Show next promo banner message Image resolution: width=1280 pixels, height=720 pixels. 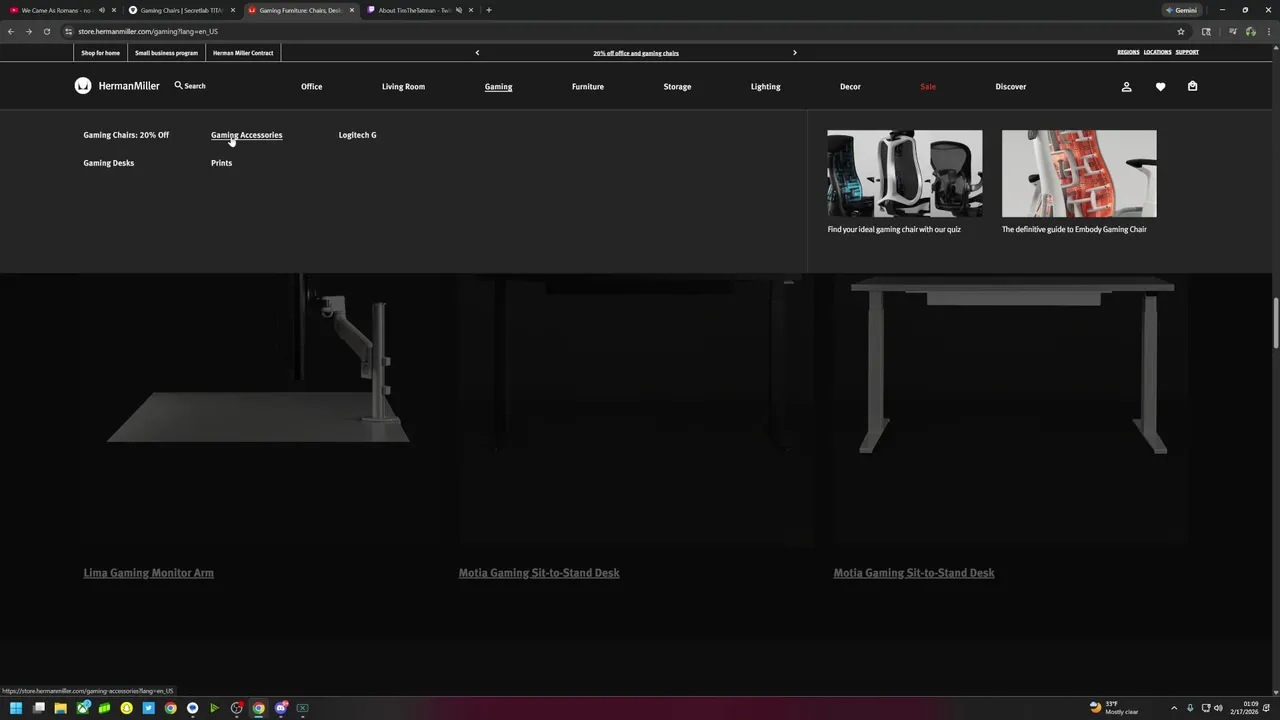(x=795, y=53)
